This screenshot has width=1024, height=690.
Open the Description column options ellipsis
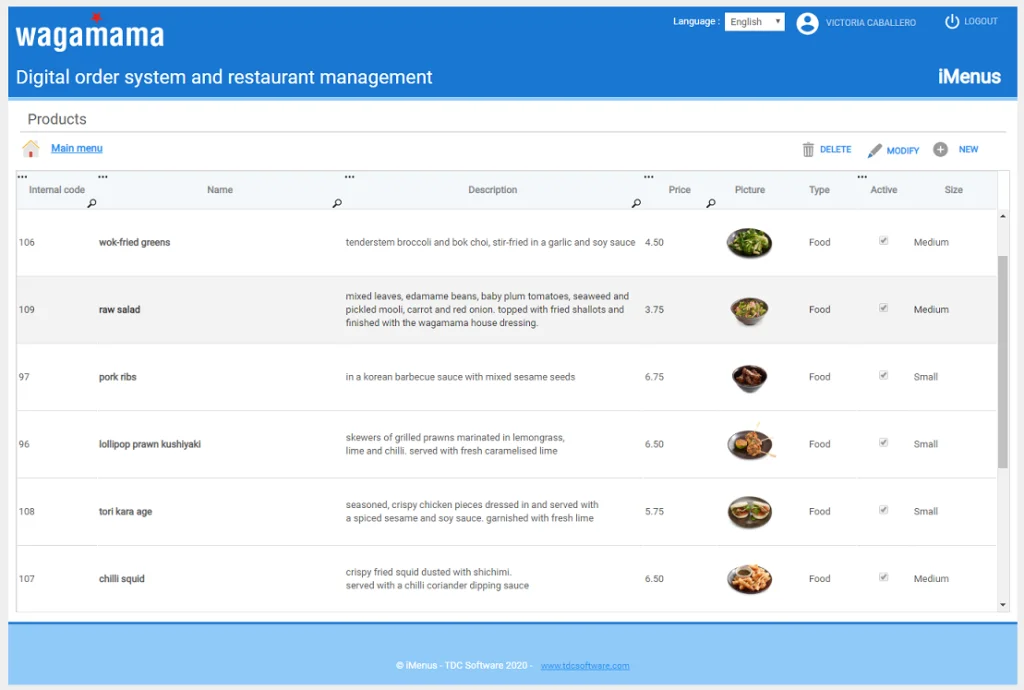349,177
